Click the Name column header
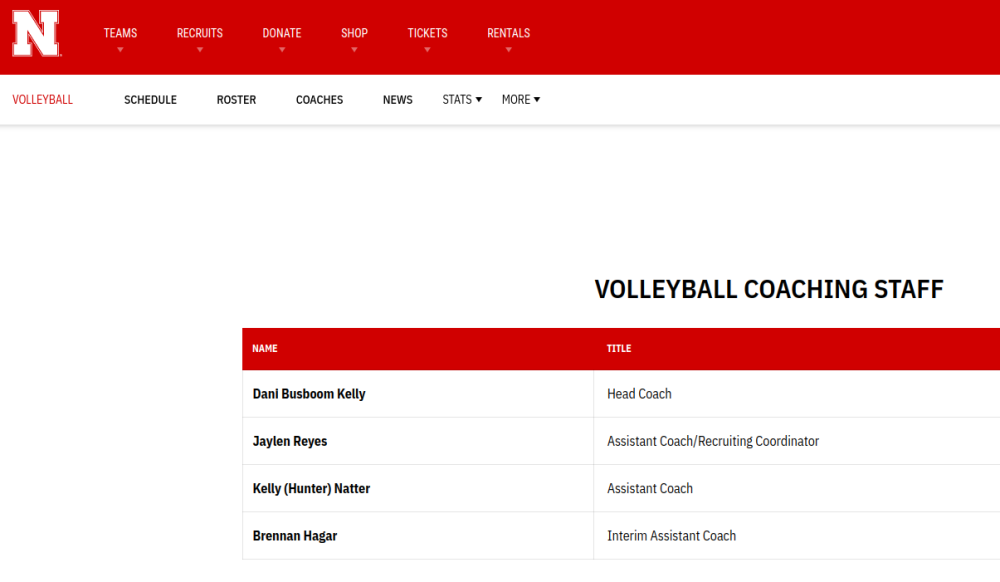 [265, 349]
